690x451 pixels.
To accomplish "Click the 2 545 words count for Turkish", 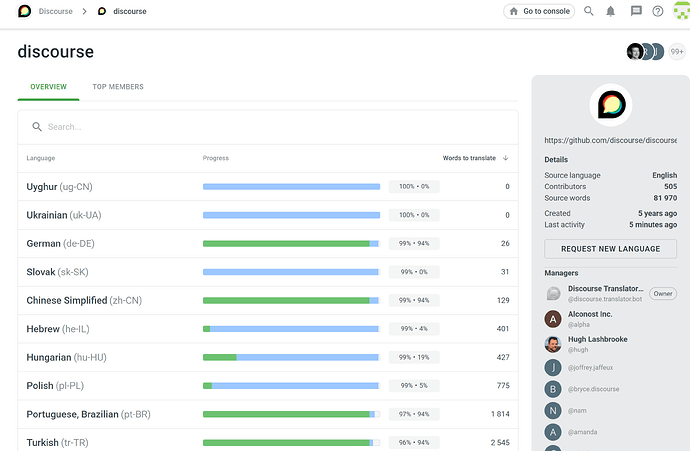I will point(500,443).
